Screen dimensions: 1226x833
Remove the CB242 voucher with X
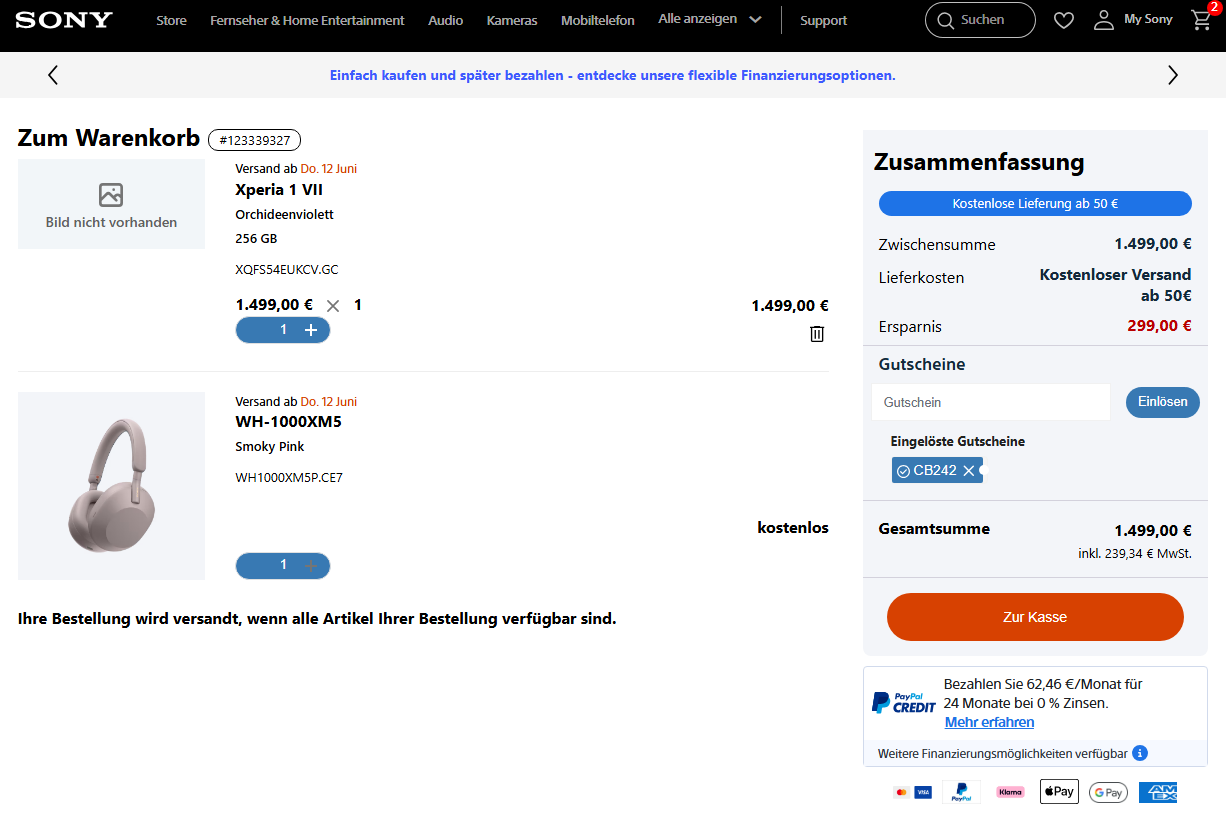point(968,471)
